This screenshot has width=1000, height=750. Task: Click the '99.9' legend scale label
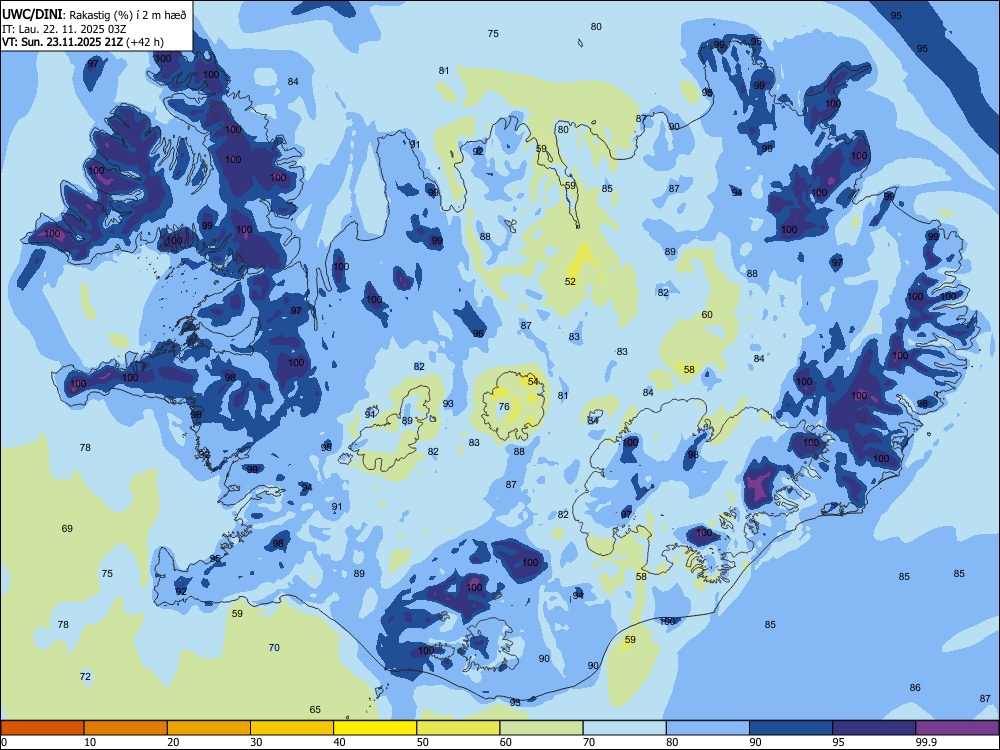click(x=926, y=742)
